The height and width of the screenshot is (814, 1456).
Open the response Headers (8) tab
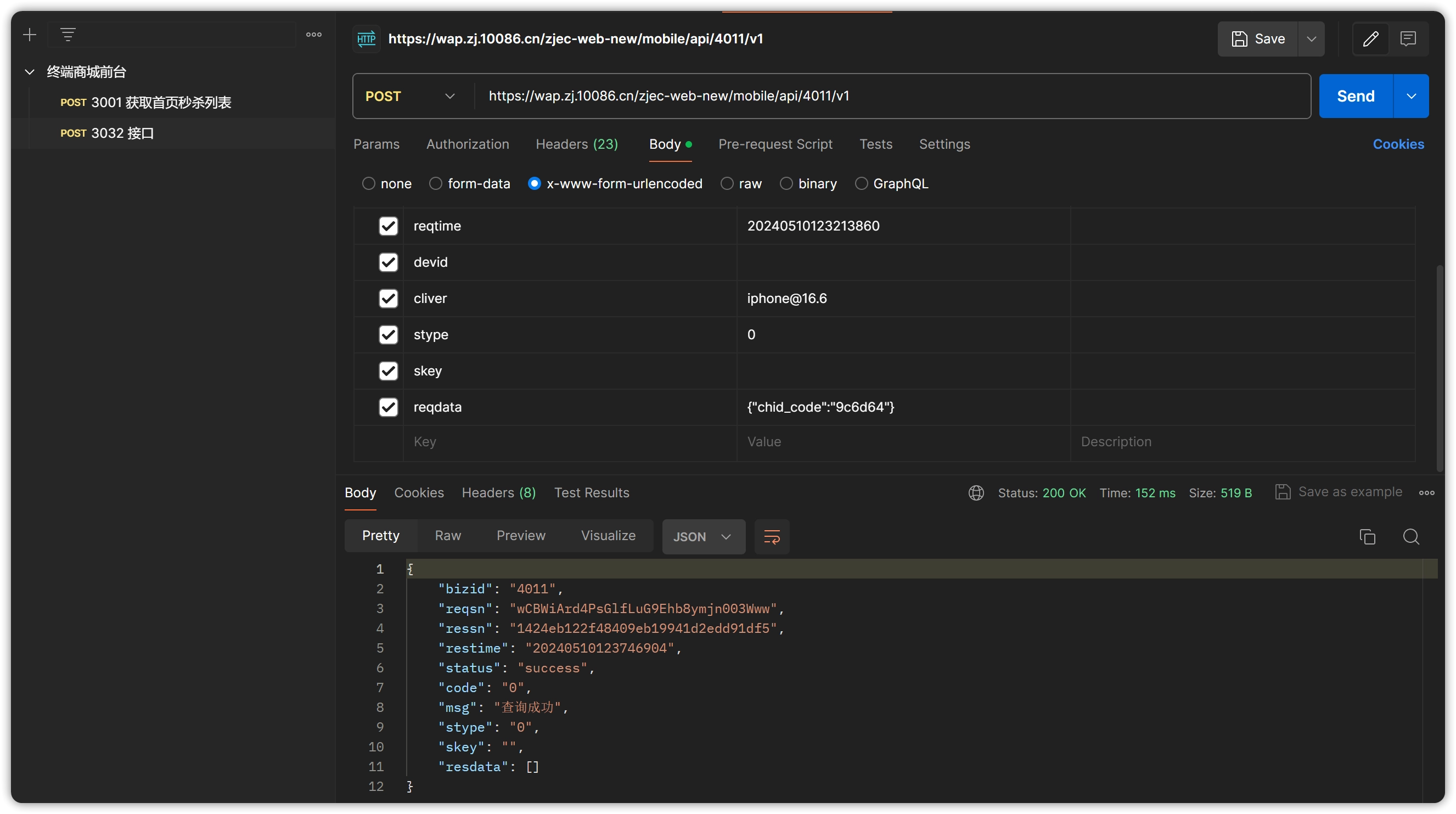(498, 493)
